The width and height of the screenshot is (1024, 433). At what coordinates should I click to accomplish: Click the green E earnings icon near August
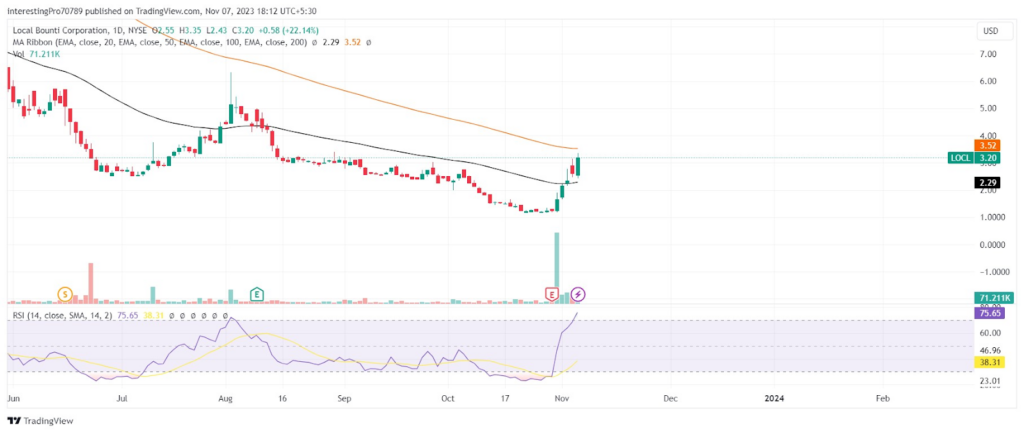pyautogui.click(x=258, y=295)
